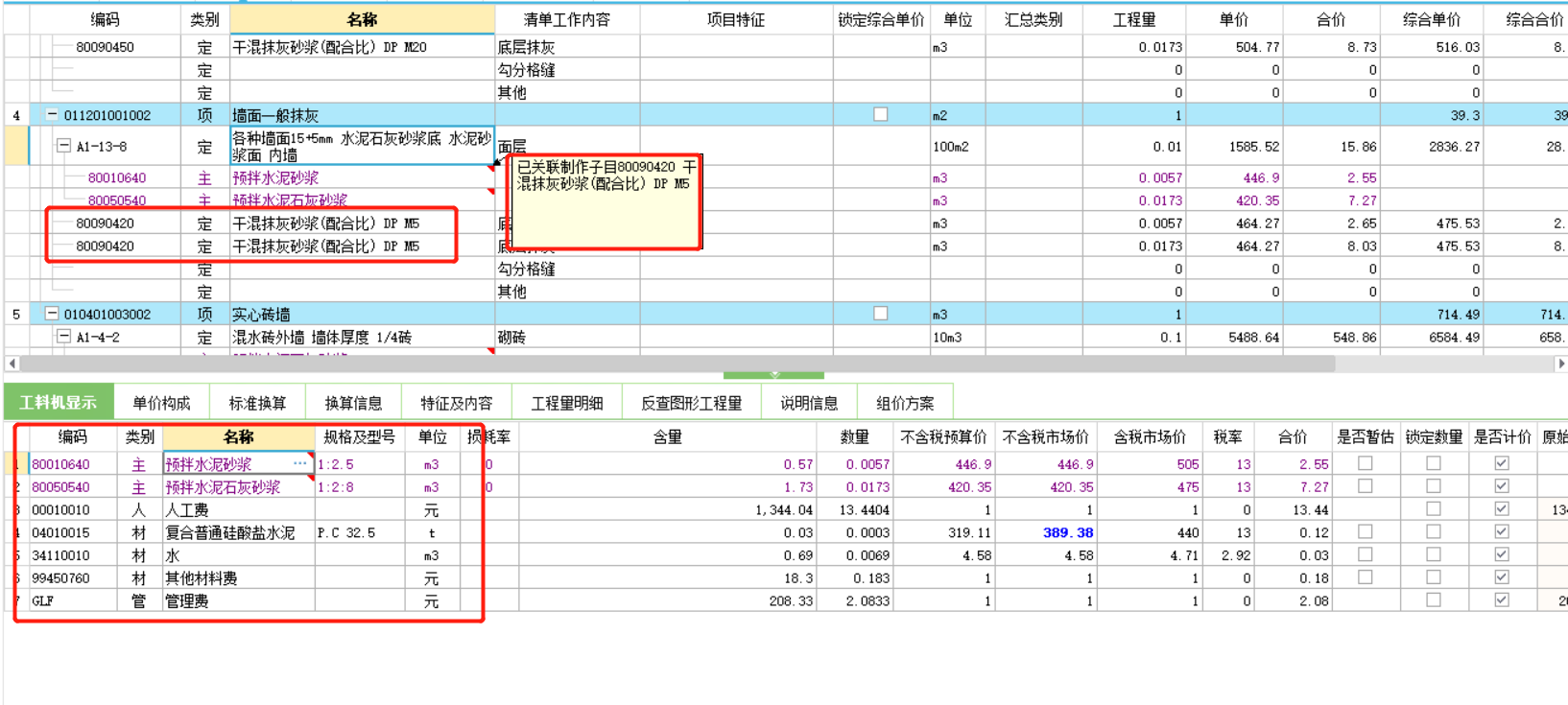Click the 税率 column header
The height and width of the screenshot is (705, 1568).
[1227, 437]
